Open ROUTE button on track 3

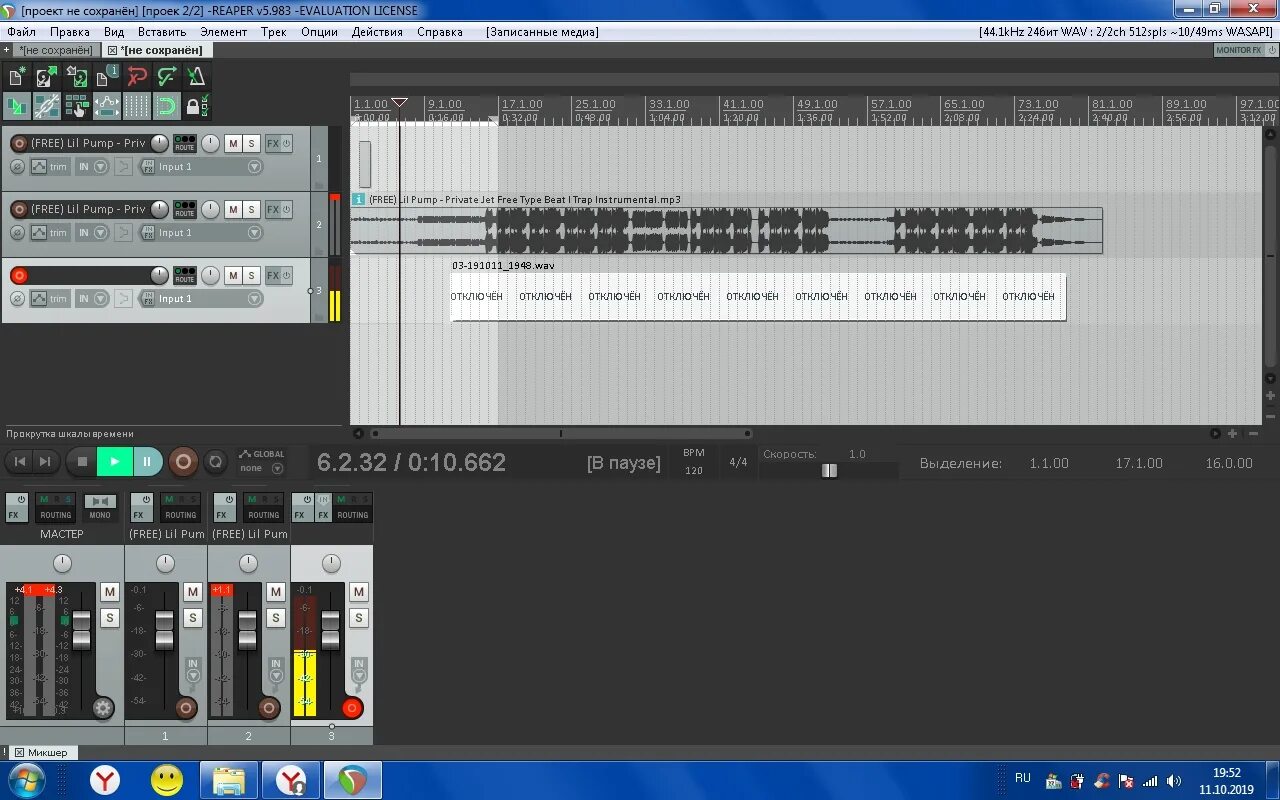click(x=185, y=275)
